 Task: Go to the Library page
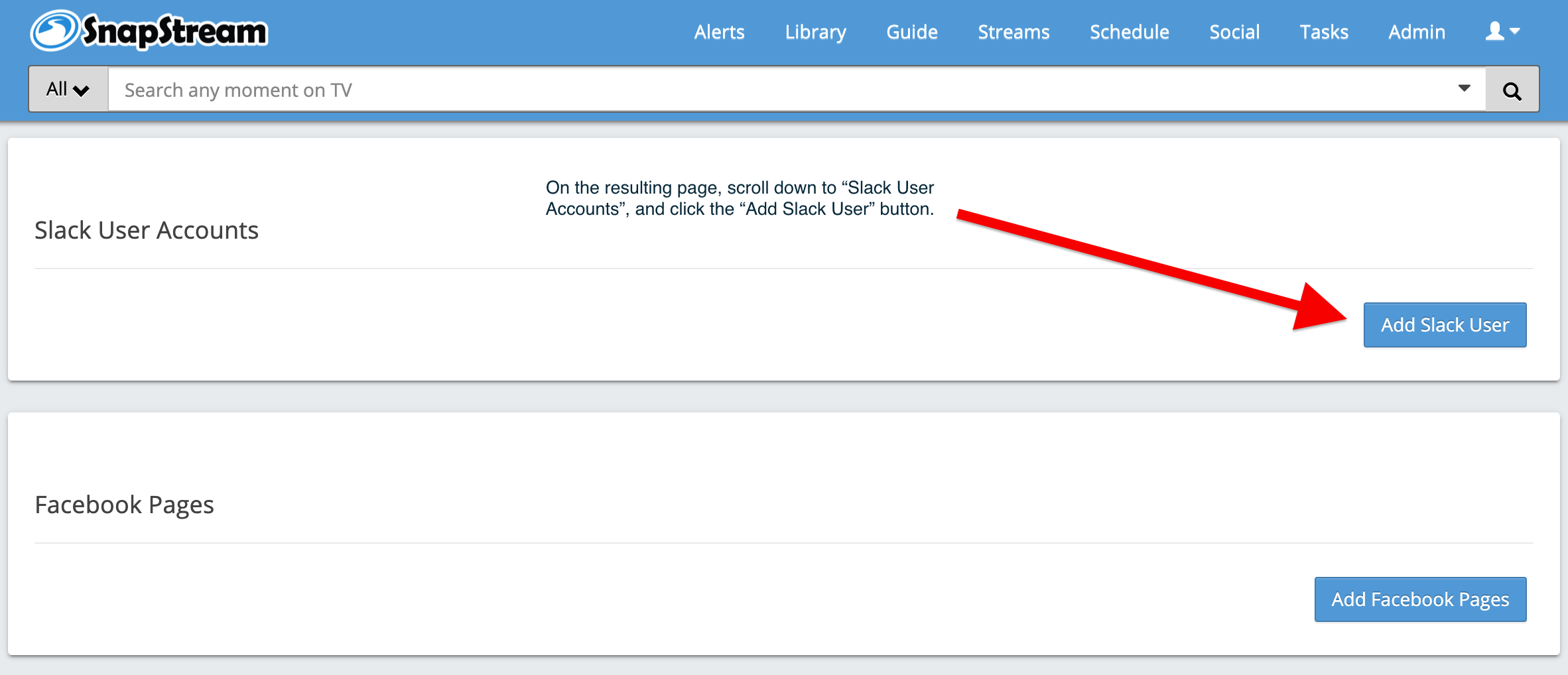tap(815, 32)
